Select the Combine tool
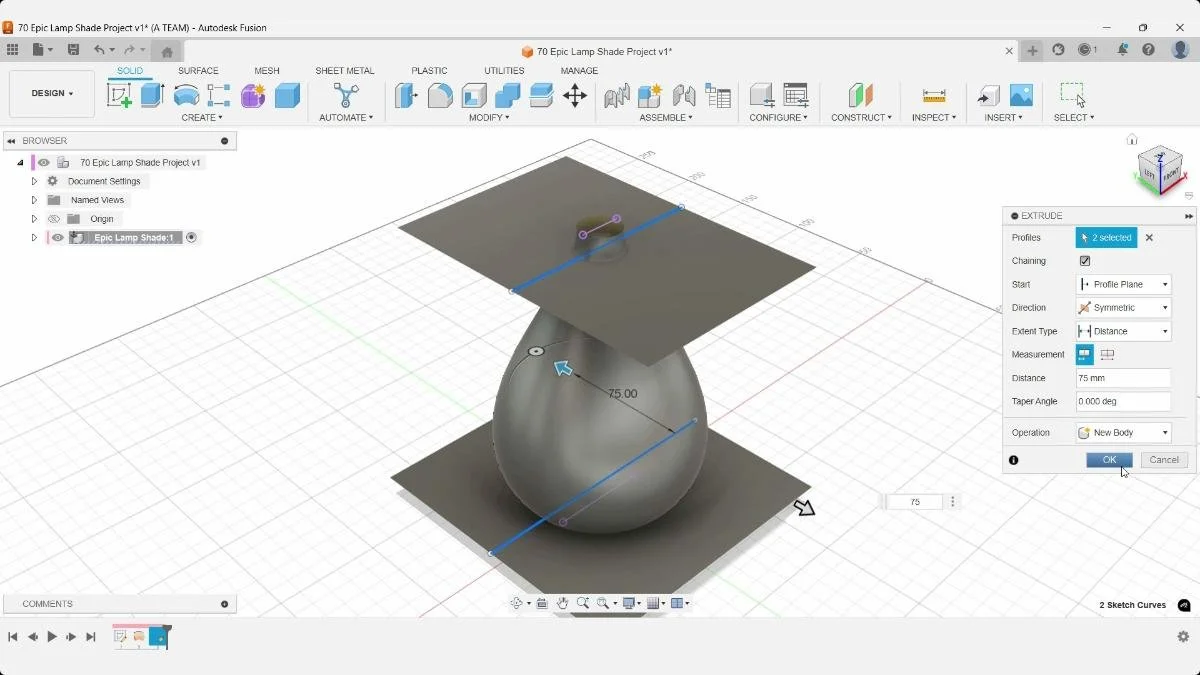 click(x=507, y=95)
